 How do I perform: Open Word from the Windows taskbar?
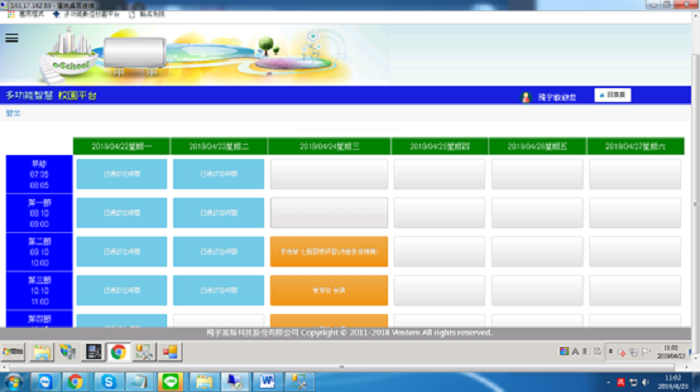(267, 382)
